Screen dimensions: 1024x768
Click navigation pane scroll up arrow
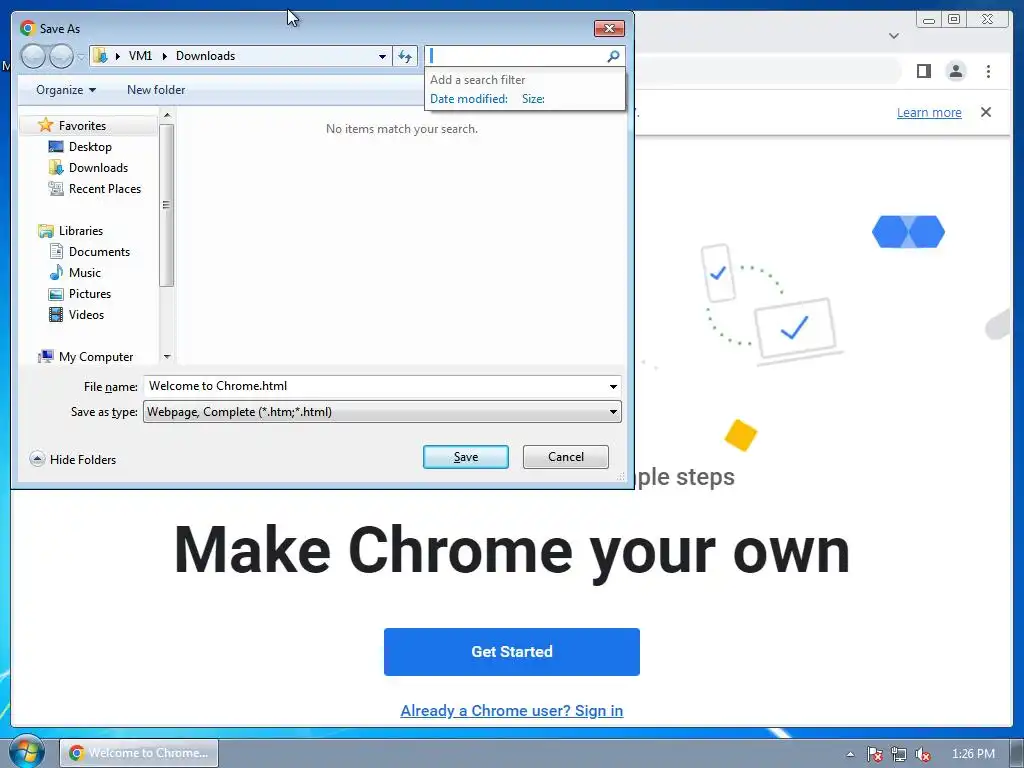click(x=167, y=115)
